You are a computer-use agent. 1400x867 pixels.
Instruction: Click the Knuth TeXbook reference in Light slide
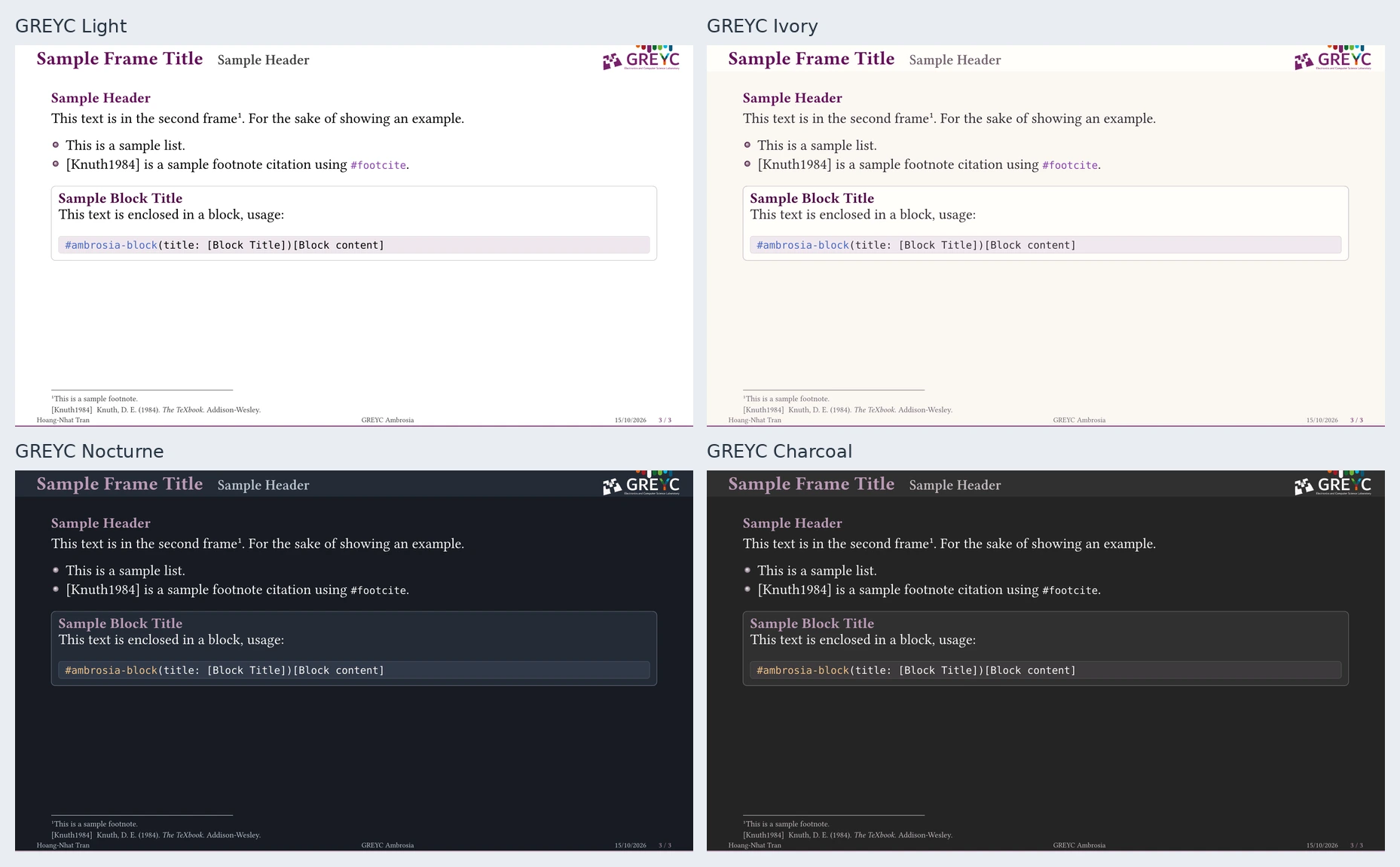[x=156, y=410]
